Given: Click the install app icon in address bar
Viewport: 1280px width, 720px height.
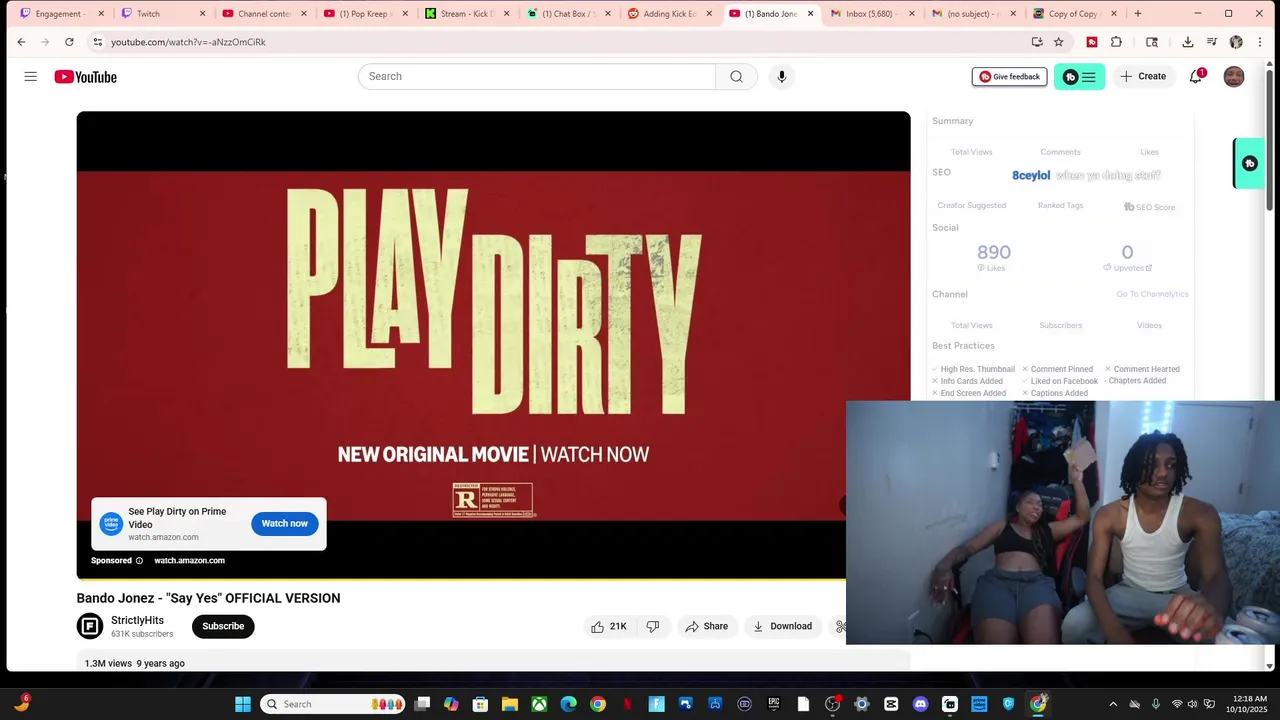Looking at the screenshot, I should 1037,42.
